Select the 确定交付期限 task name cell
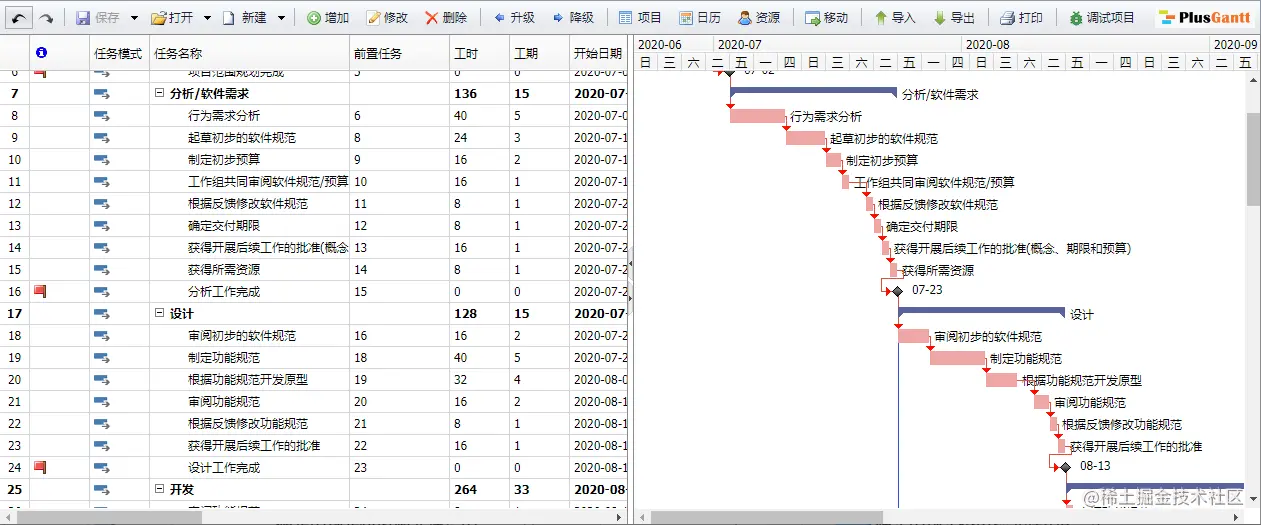This screenshot has width=1261, height=525. [250, 225]
